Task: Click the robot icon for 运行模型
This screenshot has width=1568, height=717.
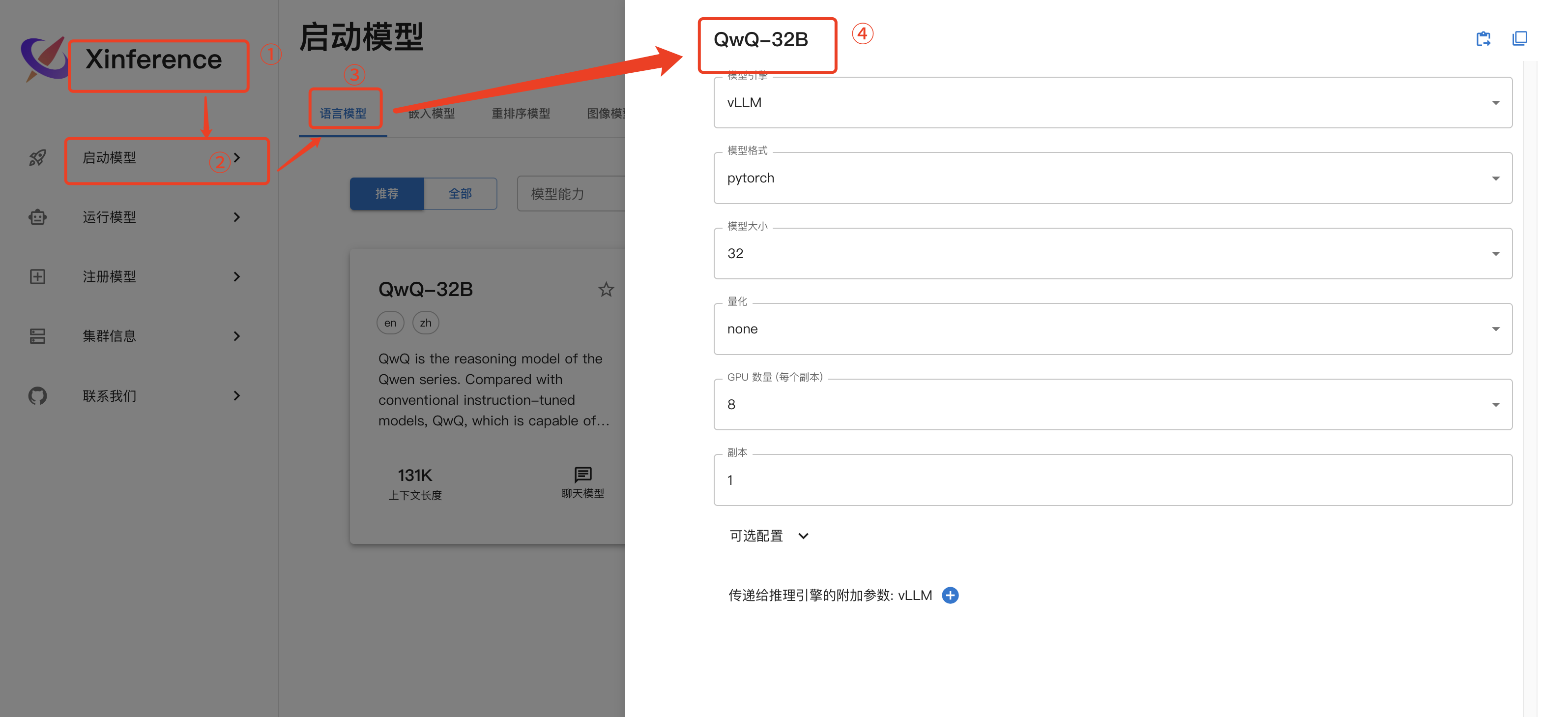Action: (38, 217)
